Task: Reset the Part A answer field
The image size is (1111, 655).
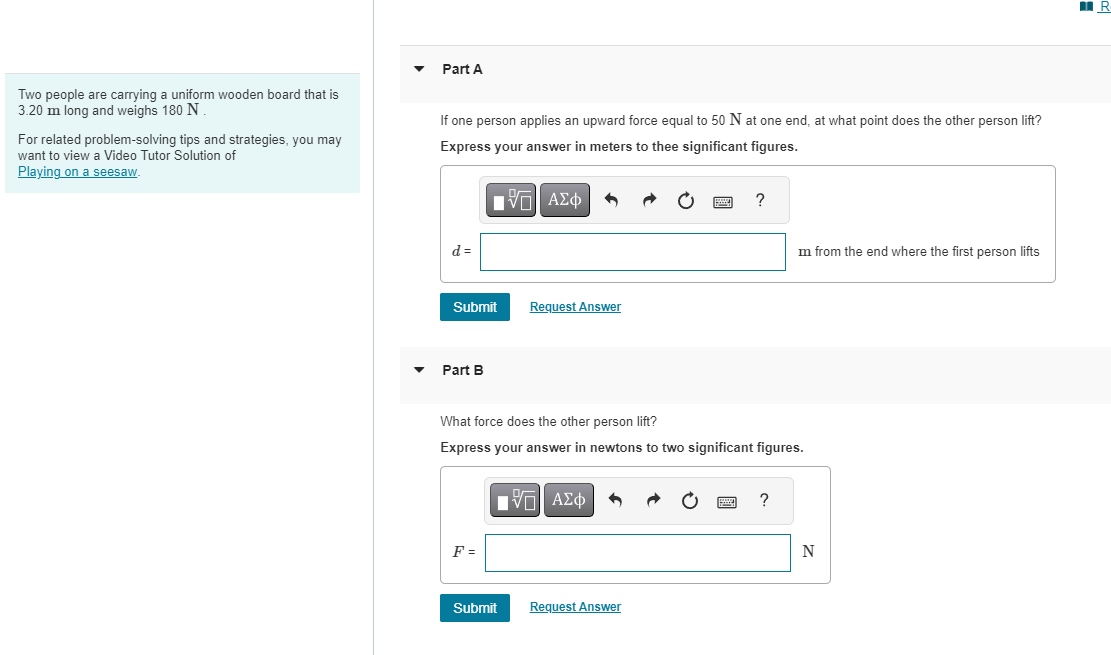Action: [685, 200]
